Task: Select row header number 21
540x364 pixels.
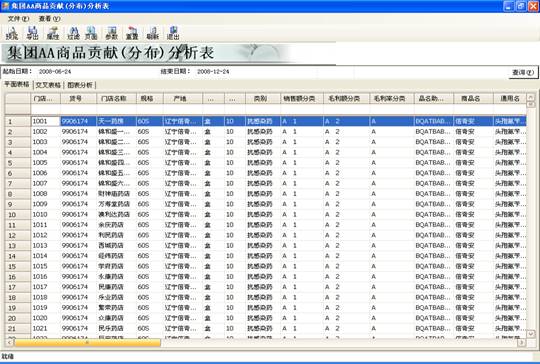Action: click(x=18, y=329)
